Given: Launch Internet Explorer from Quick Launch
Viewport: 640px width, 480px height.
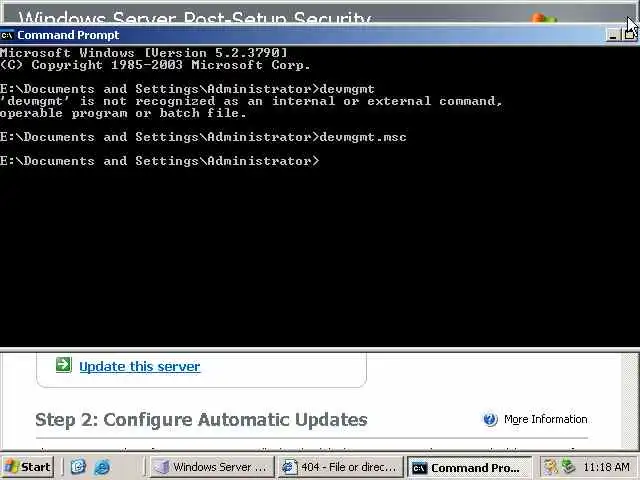Looking at the screenshot, I should click(102, 467).
